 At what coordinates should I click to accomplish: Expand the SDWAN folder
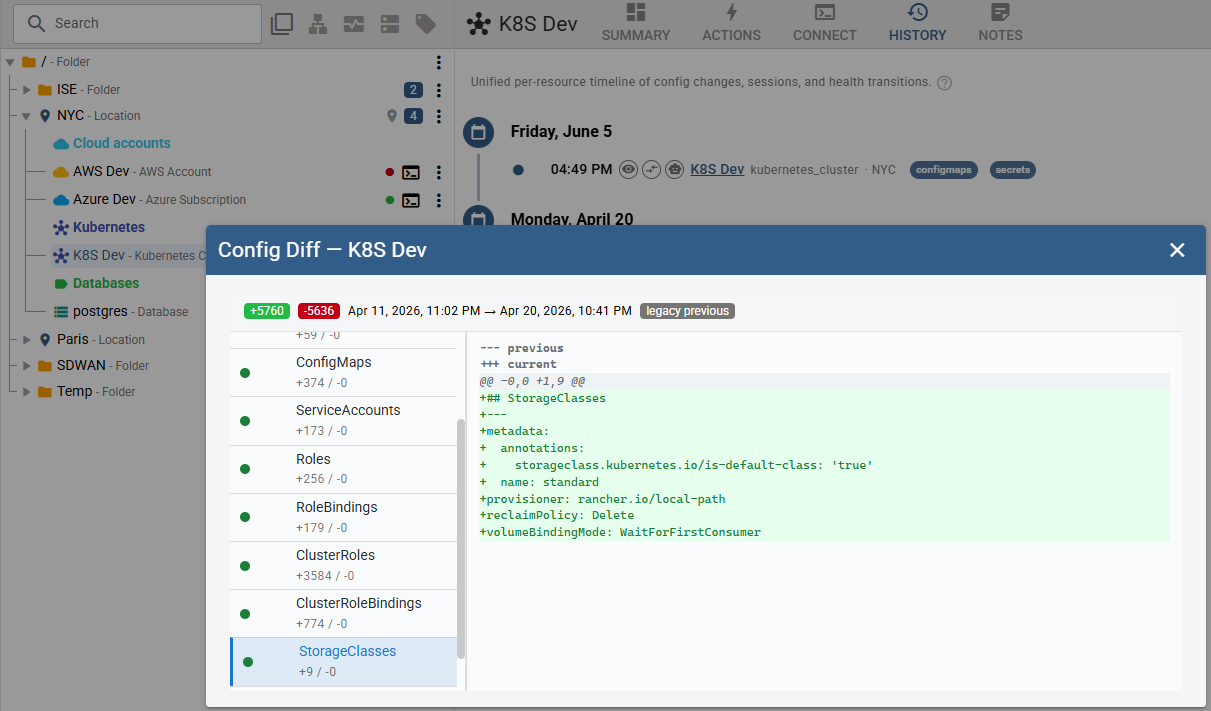(27, 366)
